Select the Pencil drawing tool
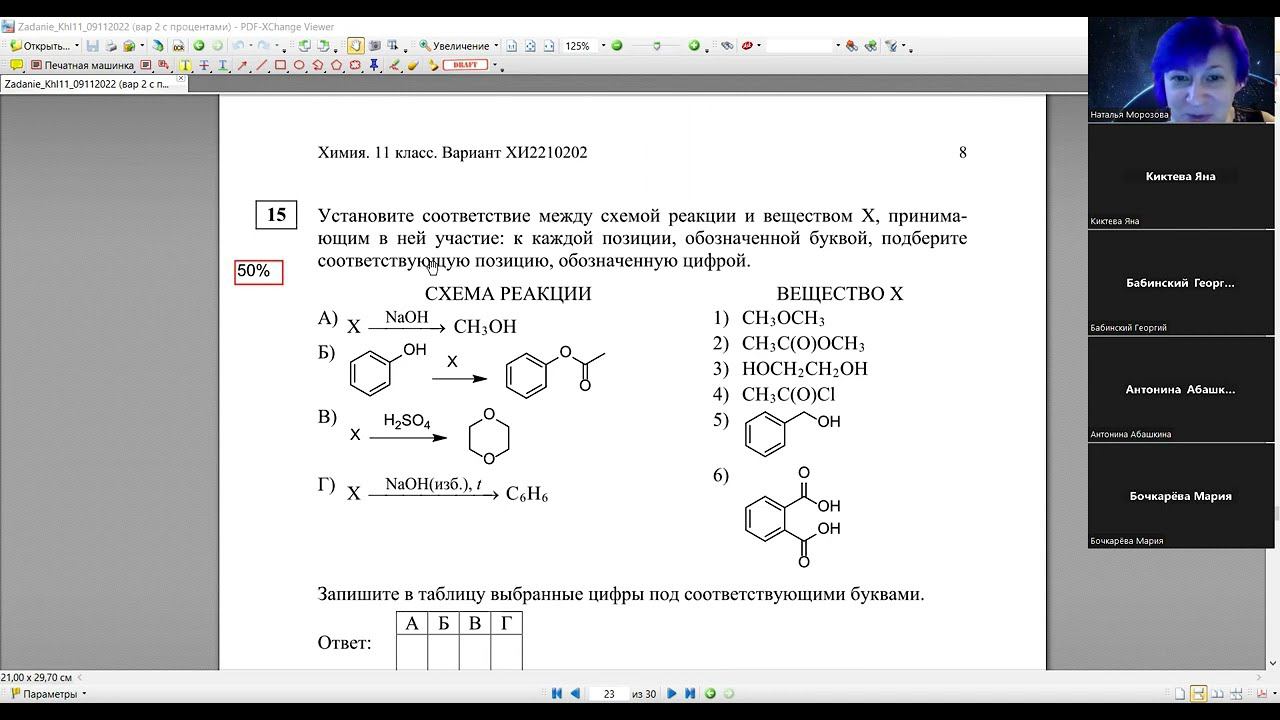The width and height of the screenshot is (1280, 720). (x=395, y=65)
